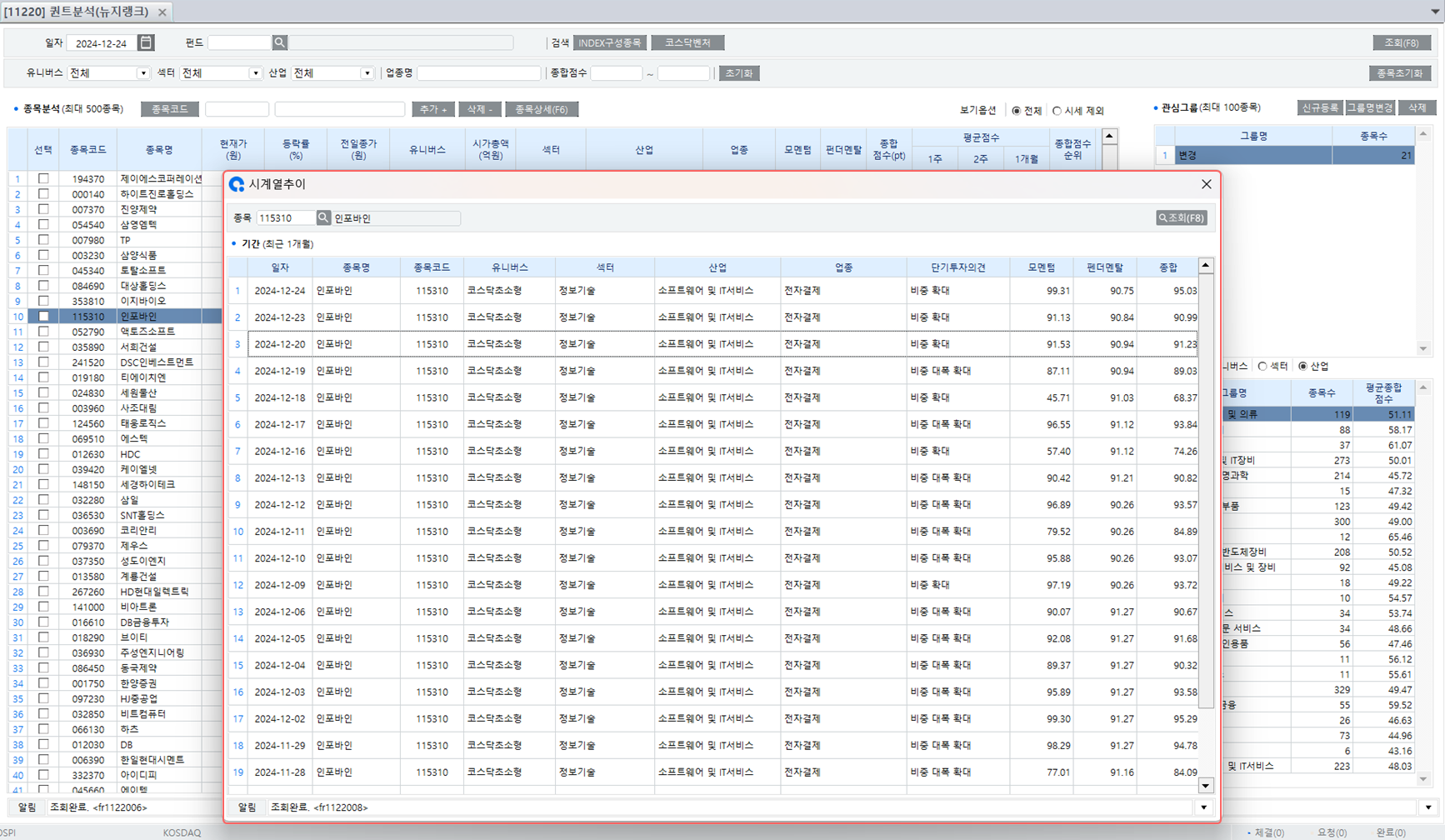Expand the 섹터 dropdown
Screen dimensions: 1445x840
click(255, 73)
